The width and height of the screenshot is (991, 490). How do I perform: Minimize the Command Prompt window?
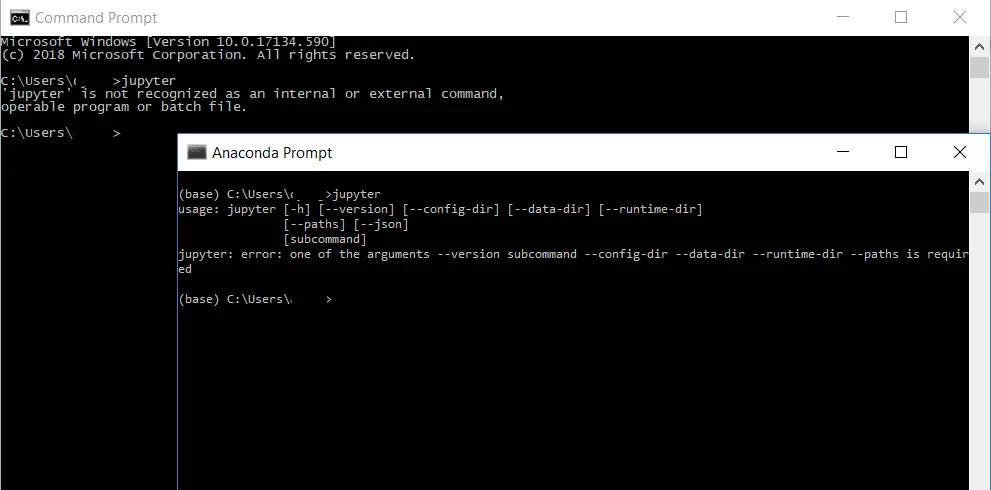[842, 18]
